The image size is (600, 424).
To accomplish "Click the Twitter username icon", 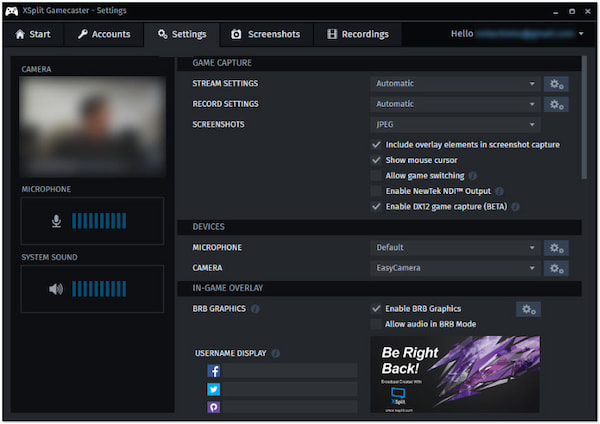I will pyautogui.click(x=214, y=389).
